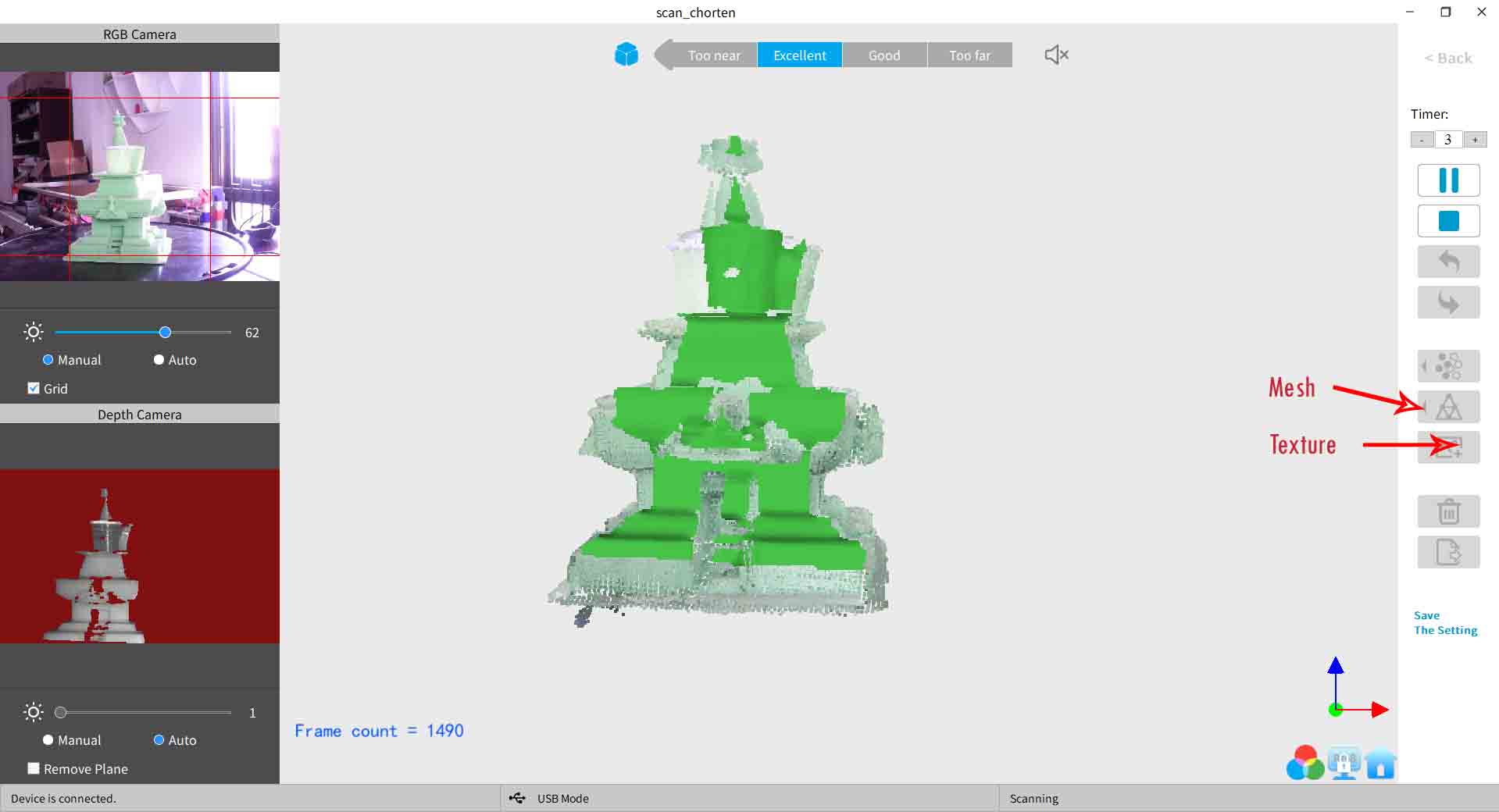Open the RGB color circles icon
1499x812 pixels.
[x=1305, y=763]
